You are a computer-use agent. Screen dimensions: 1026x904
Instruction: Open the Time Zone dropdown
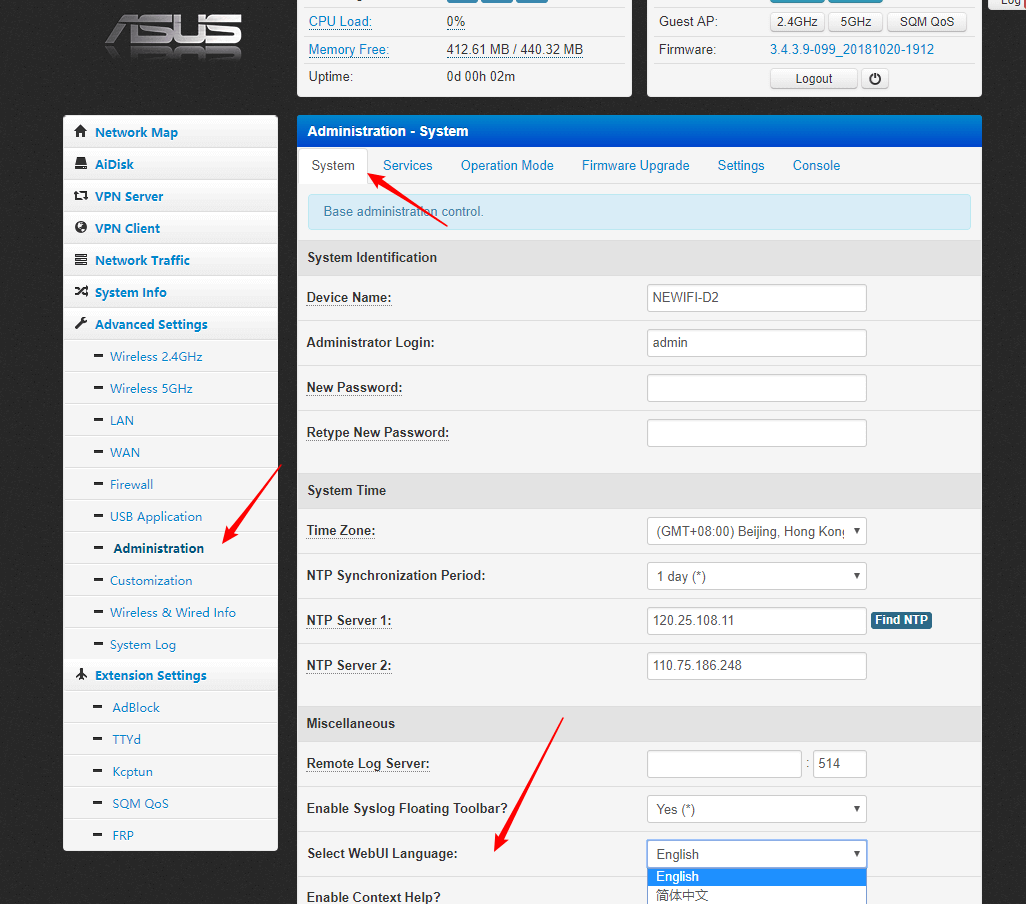pyautogui.click(x=756, y=531)
